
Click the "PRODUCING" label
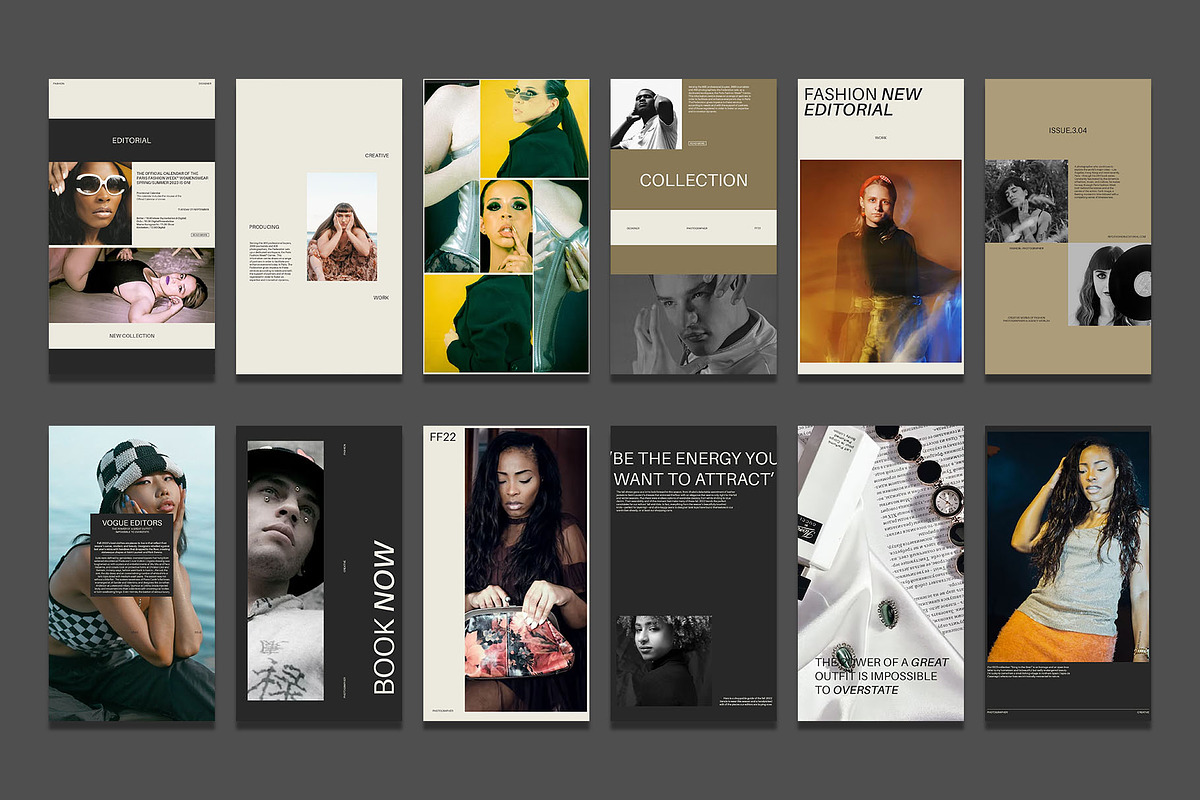264,227
